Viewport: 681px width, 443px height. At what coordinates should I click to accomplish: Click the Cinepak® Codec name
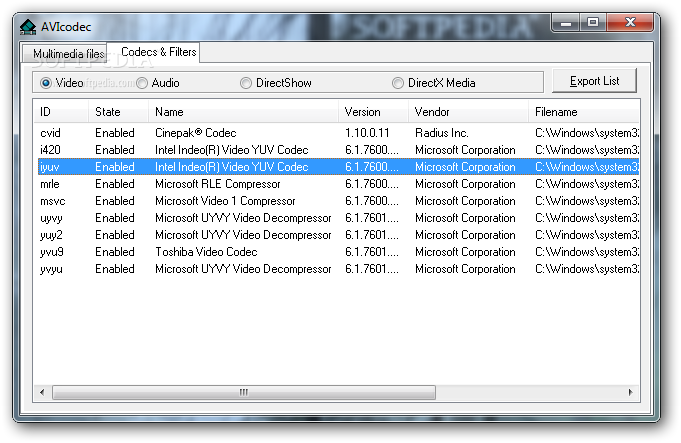(x=195, y=133)
